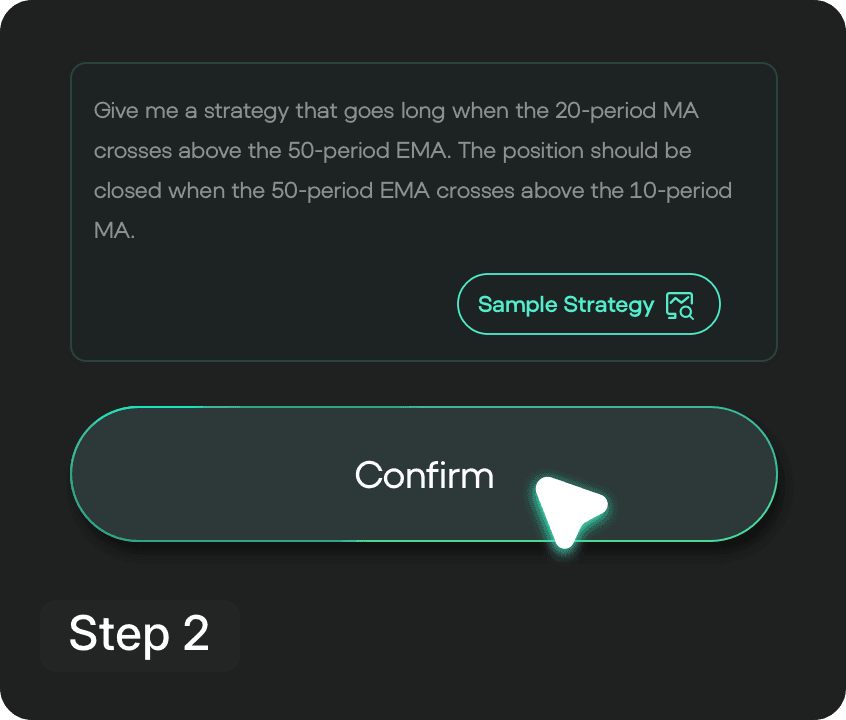Click the Sample Strategy pill button
The height and width of the screenshot is (720, 846).
point(588,304)
